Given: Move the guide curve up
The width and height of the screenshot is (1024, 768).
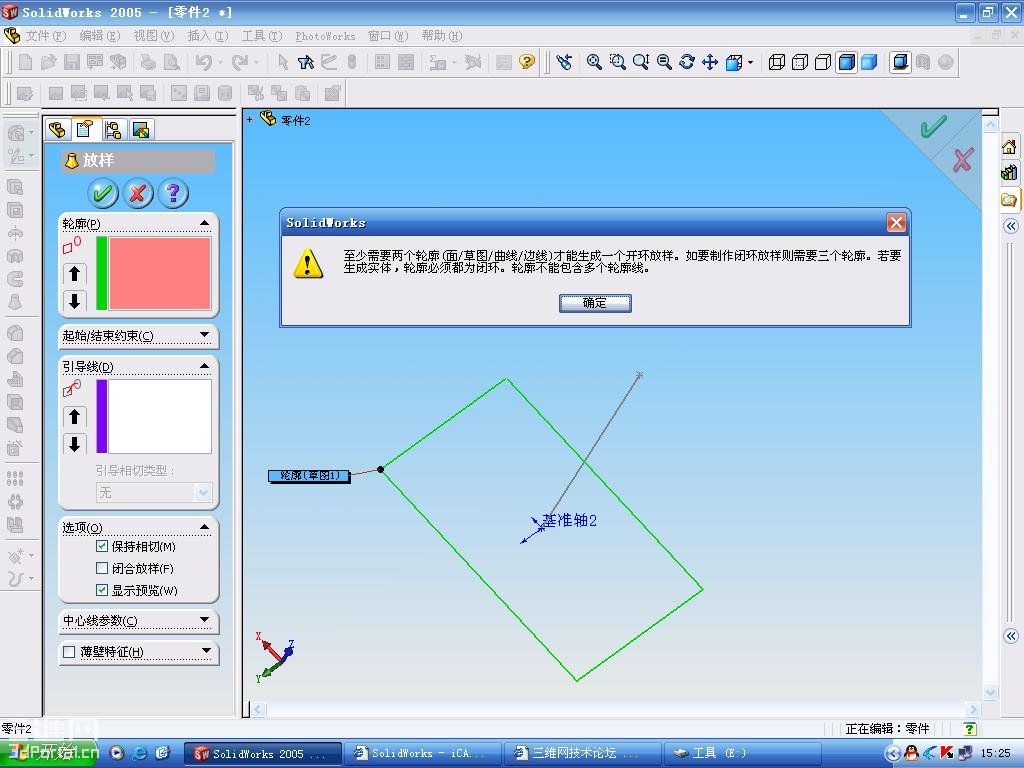Looking at the screenshot, I should [74, 417].
